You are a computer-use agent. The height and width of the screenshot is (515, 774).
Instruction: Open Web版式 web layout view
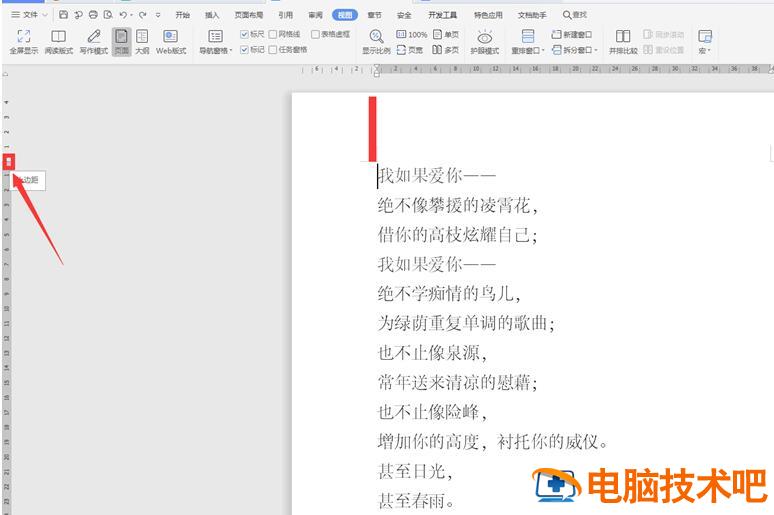[170, 36]
